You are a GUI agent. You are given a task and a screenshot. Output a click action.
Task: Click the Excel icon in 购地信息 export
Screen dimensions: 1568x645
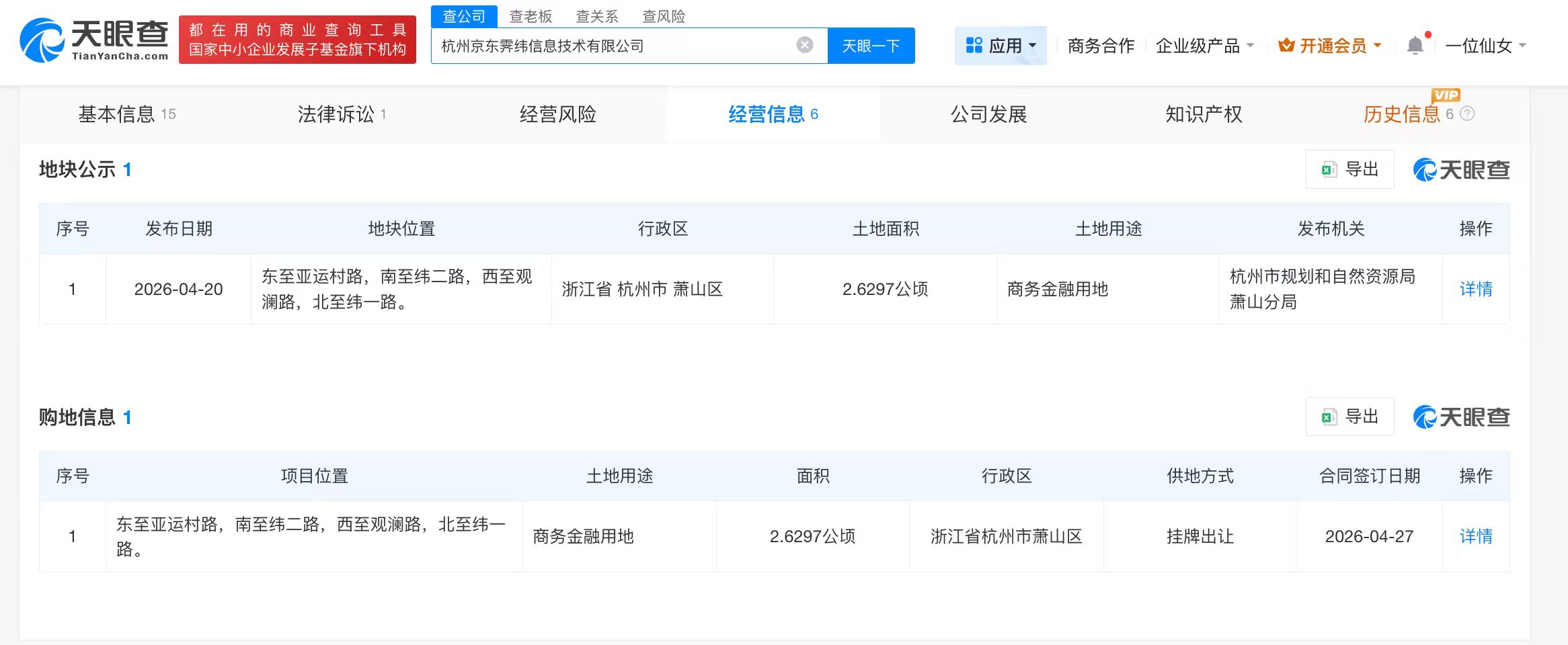[x=1329, y=417]
